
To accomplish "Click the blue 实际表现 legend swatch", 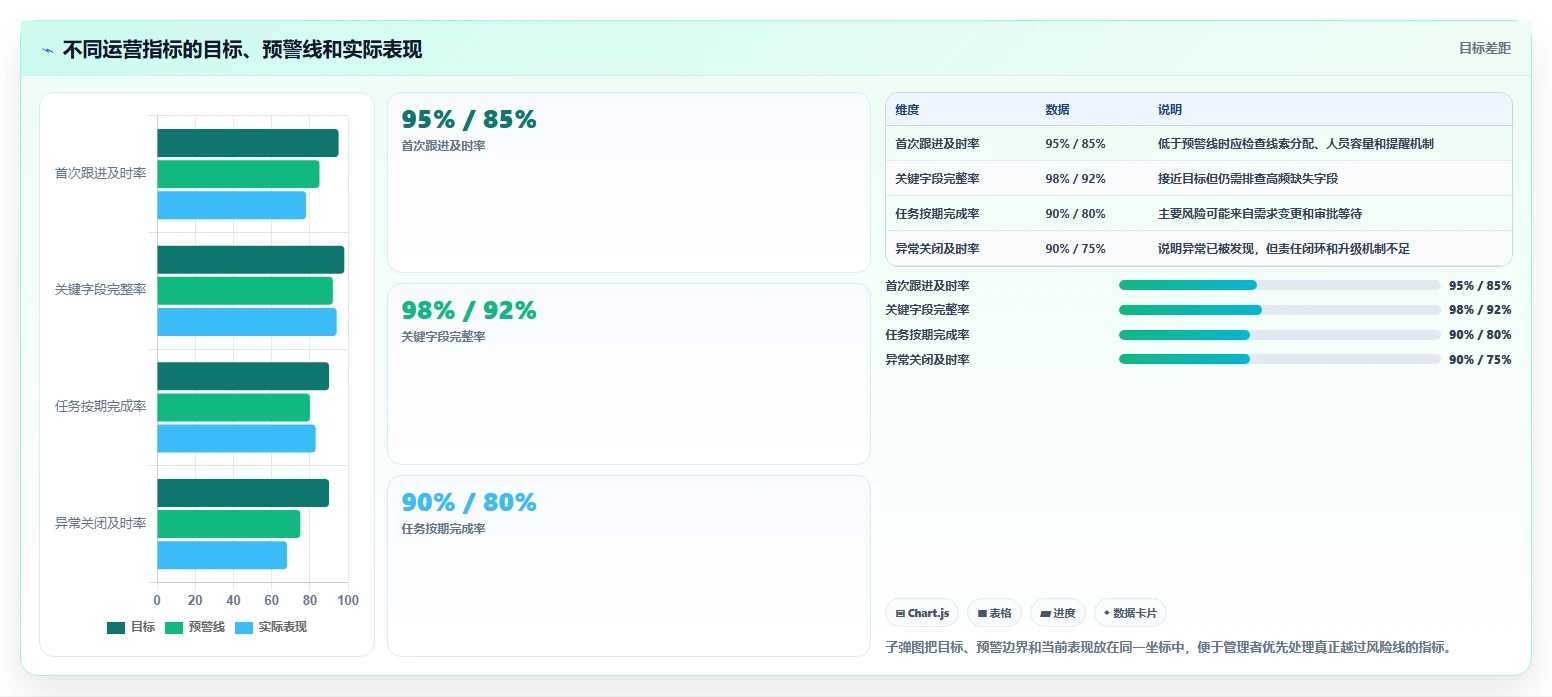I will pos(244,627).
